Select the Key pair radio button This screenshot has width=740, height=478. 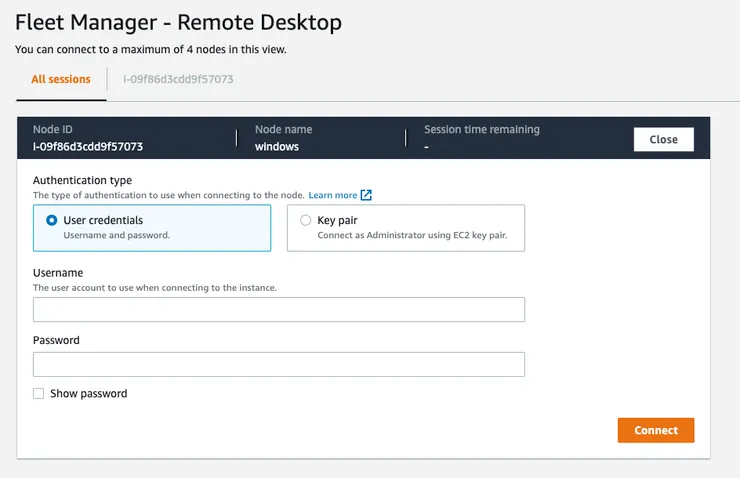click(305, 220)
